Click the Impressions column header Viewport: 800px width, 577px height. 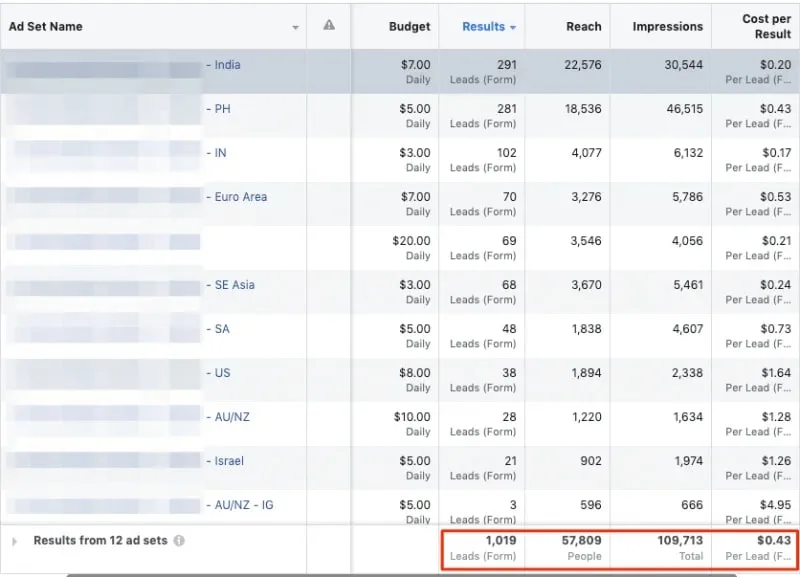coord(667,27)
